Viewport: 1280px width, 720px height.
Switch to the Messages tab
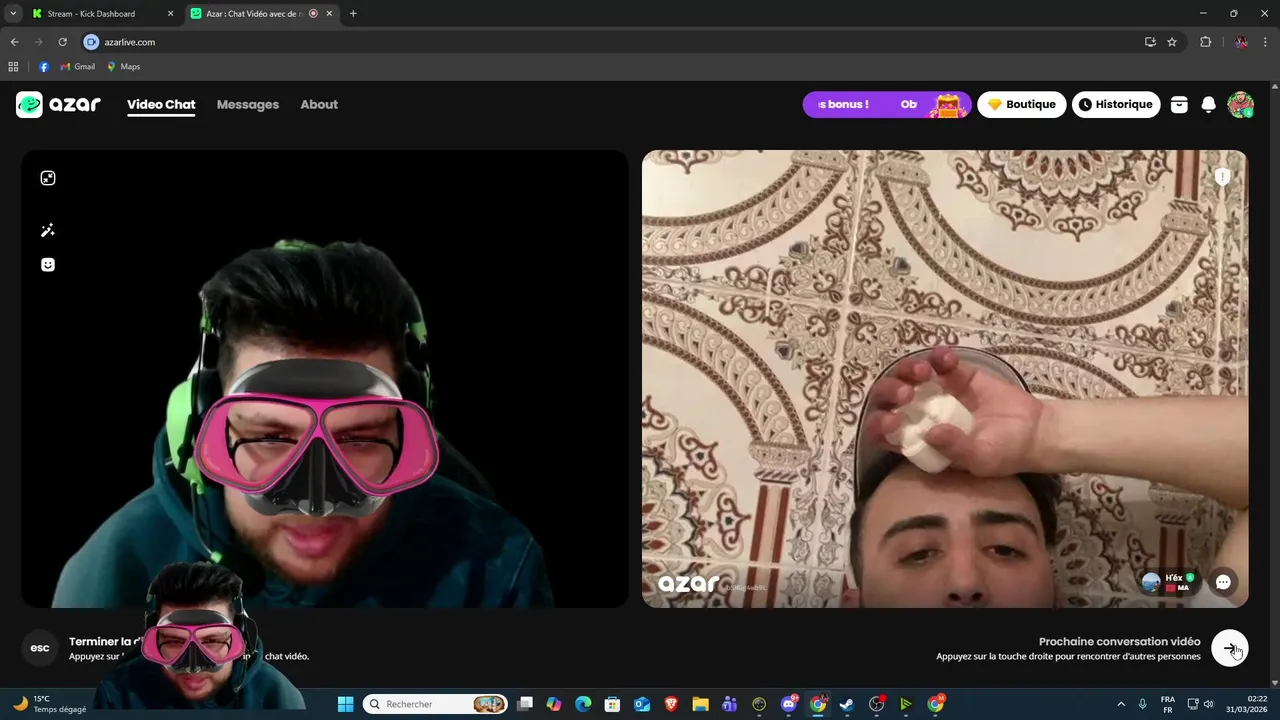click(248, 104)
